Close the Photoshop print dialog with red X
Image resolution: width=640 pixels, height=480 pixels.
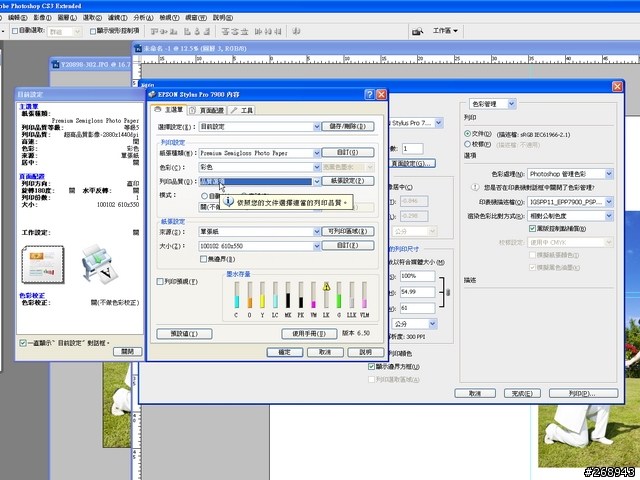(617, 86)
